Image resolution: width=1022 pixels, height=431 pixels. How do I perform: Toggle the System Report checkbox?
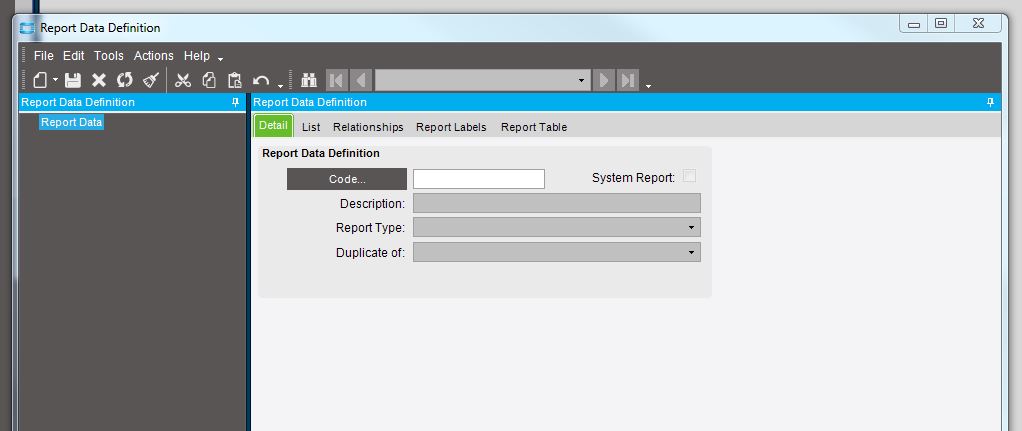[x=689, y=176]
